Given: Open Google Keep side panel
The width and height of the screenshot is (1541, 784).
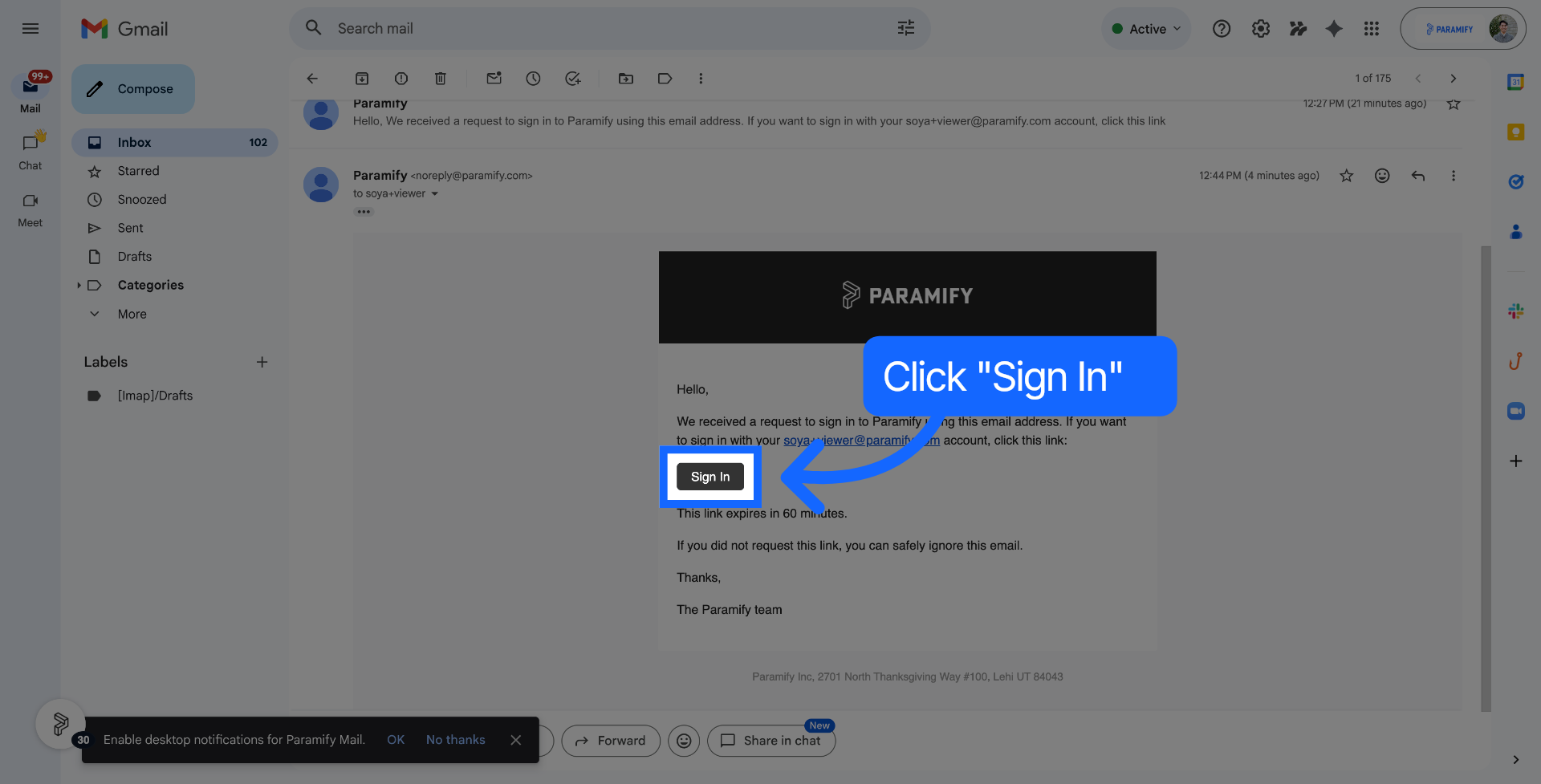Looking at the screenshot, I should tap(1515, 132).
